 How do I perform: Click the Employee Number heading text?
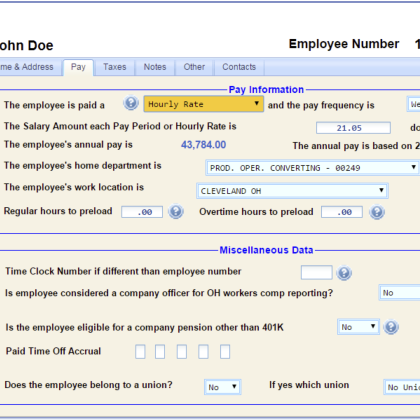344,44
